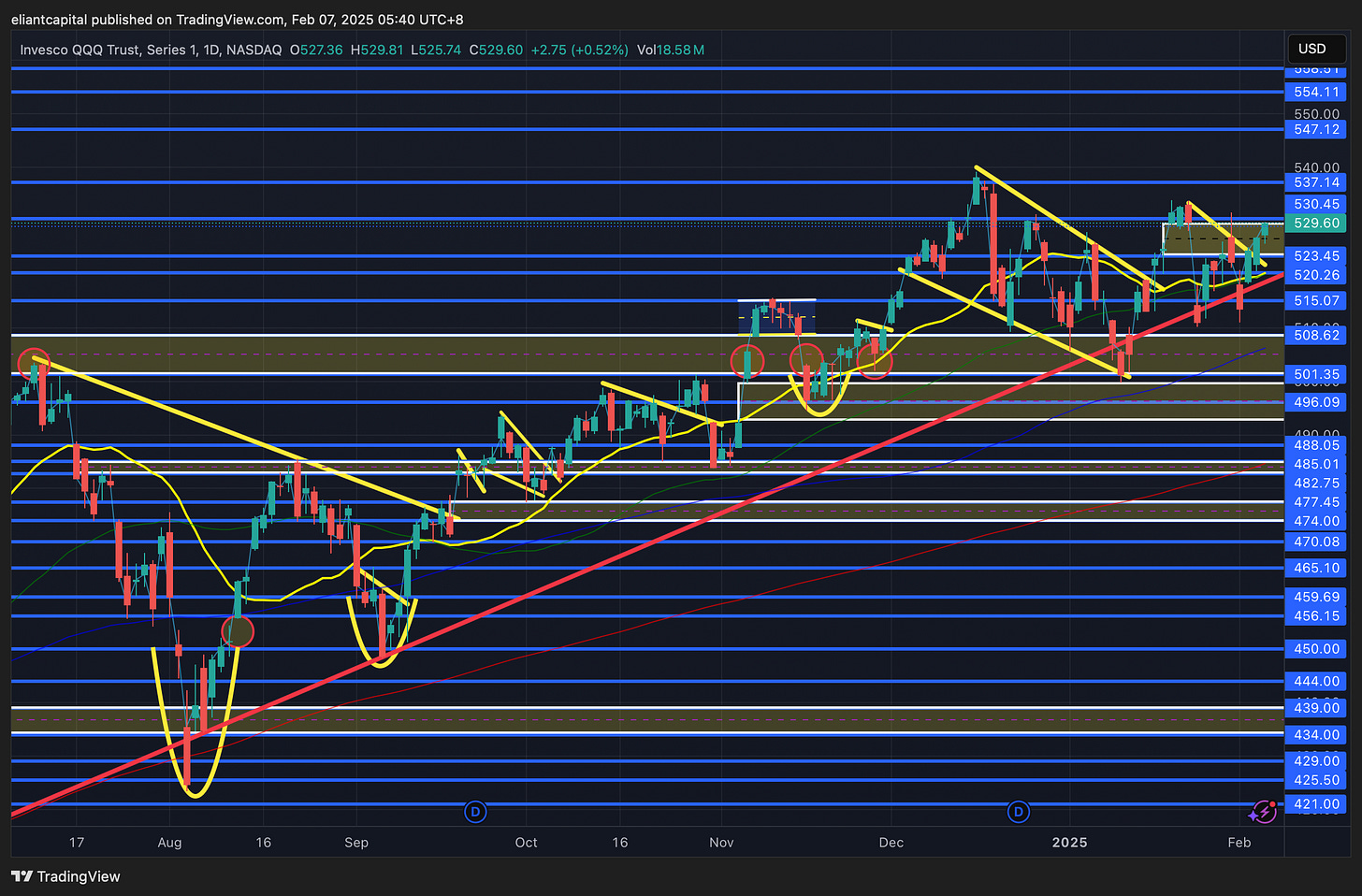The width and height of the screenshot is (1362, 896).
Task: Select the 488.05 price level label
Action: (1317, 445)
